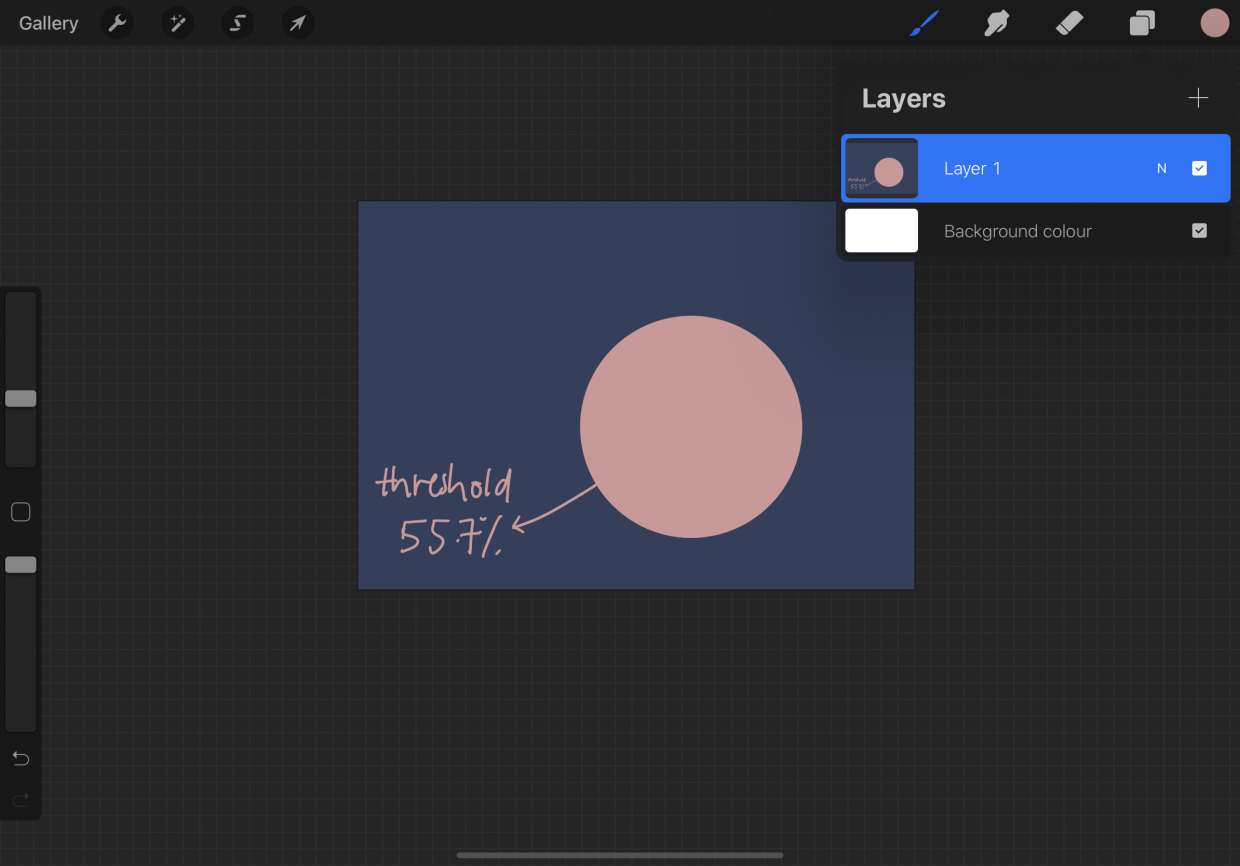The width and height of the screenshot is (1240, 866).
Task: Add a new layer with plus icon
Action: [1198, 98]
